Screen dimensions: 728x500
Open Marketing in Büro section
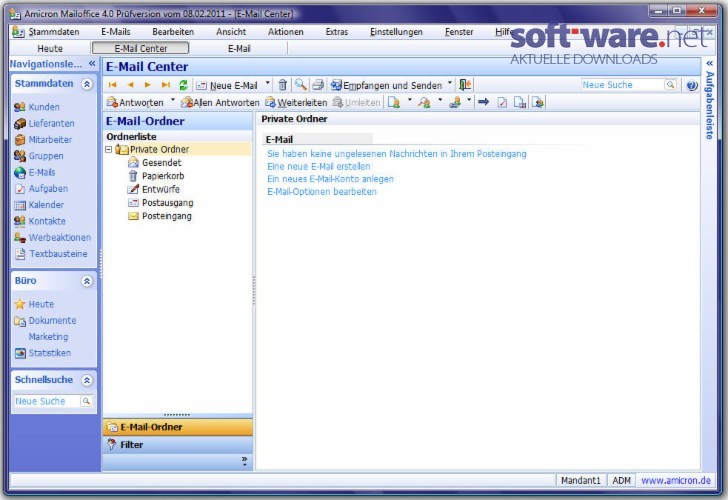(x=48, y=337)
